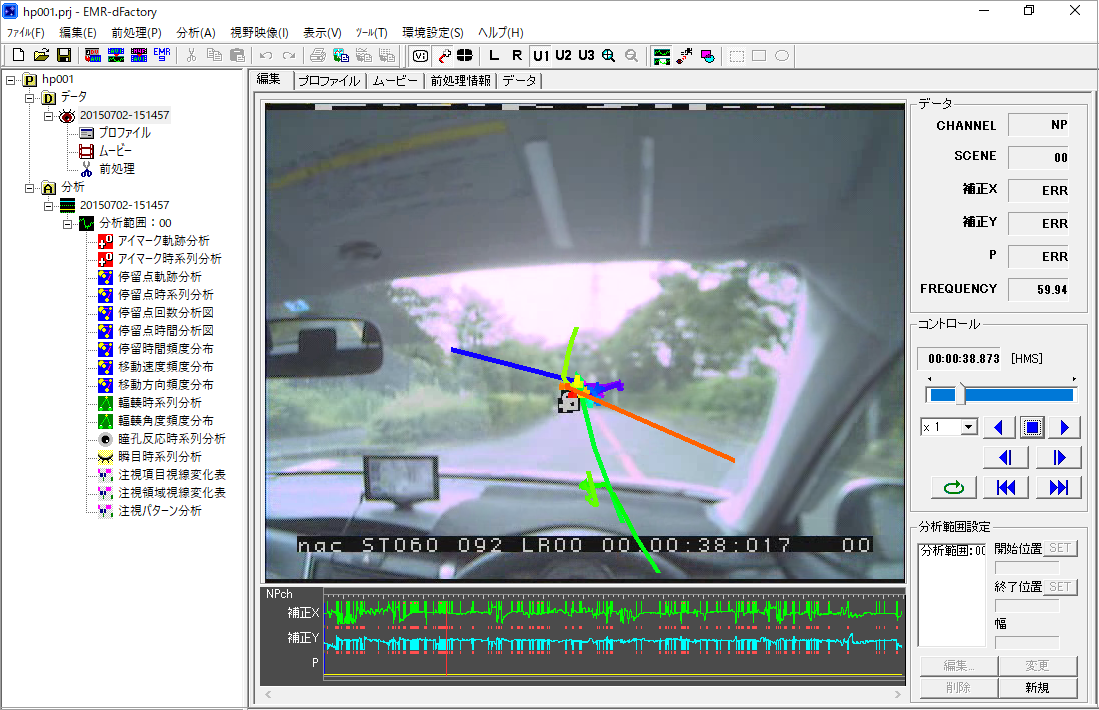1099x710 pixels.
Task: Click the zoom in magnifier icon
Action: tap(609, 56)
